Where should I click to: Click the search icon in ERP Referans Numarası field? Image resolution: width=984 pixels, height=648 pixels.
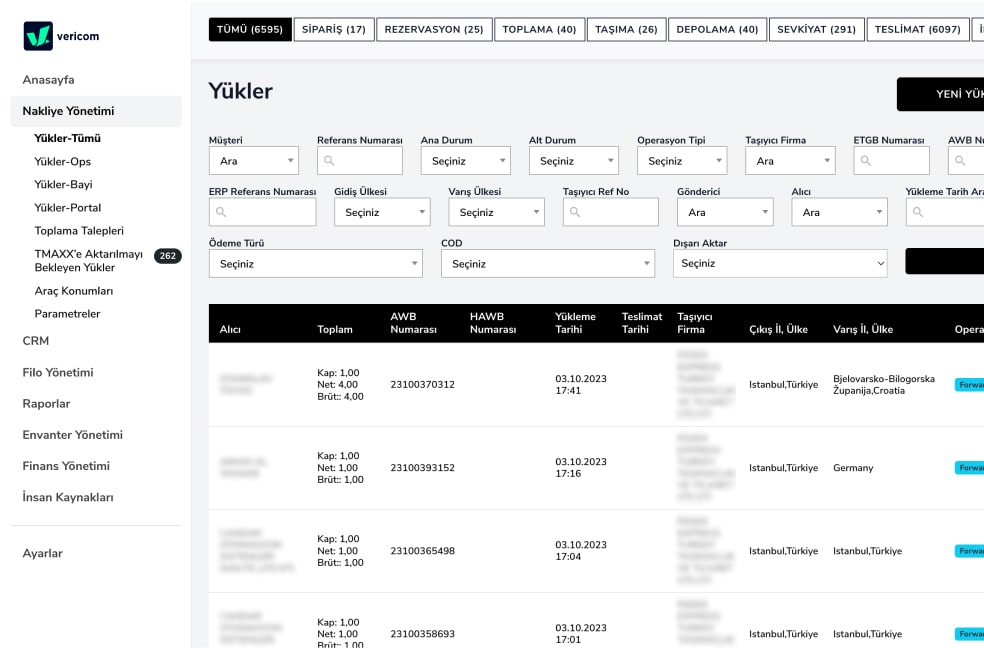click(x=221, y=212)
